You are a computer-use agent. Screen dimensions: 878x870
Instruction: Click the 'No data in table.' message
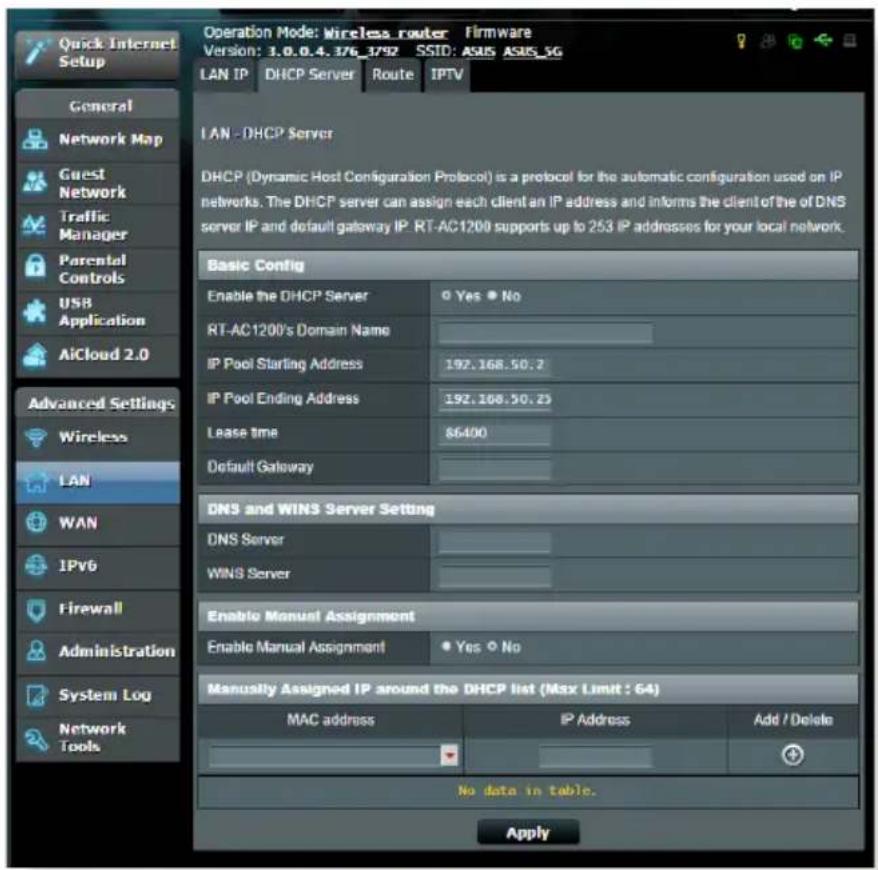point(527,791)
